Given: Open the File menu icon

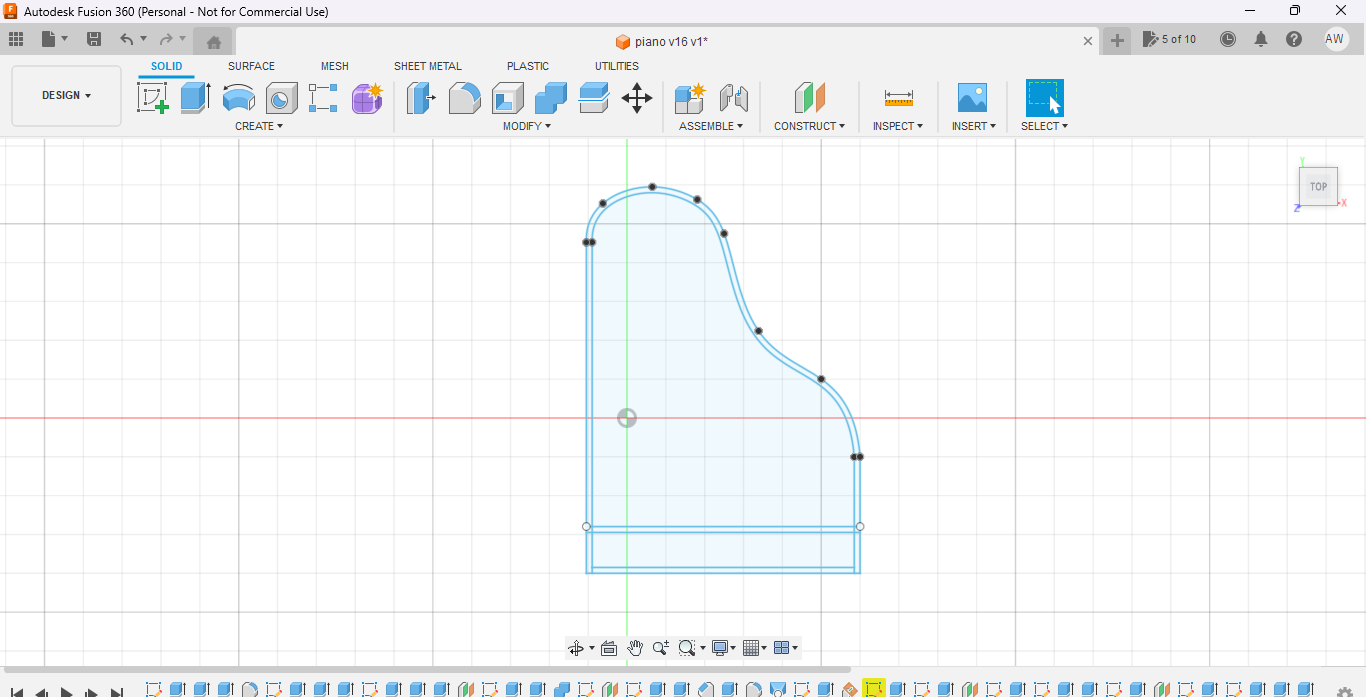Looking at the screenshot, I should 49,39.
